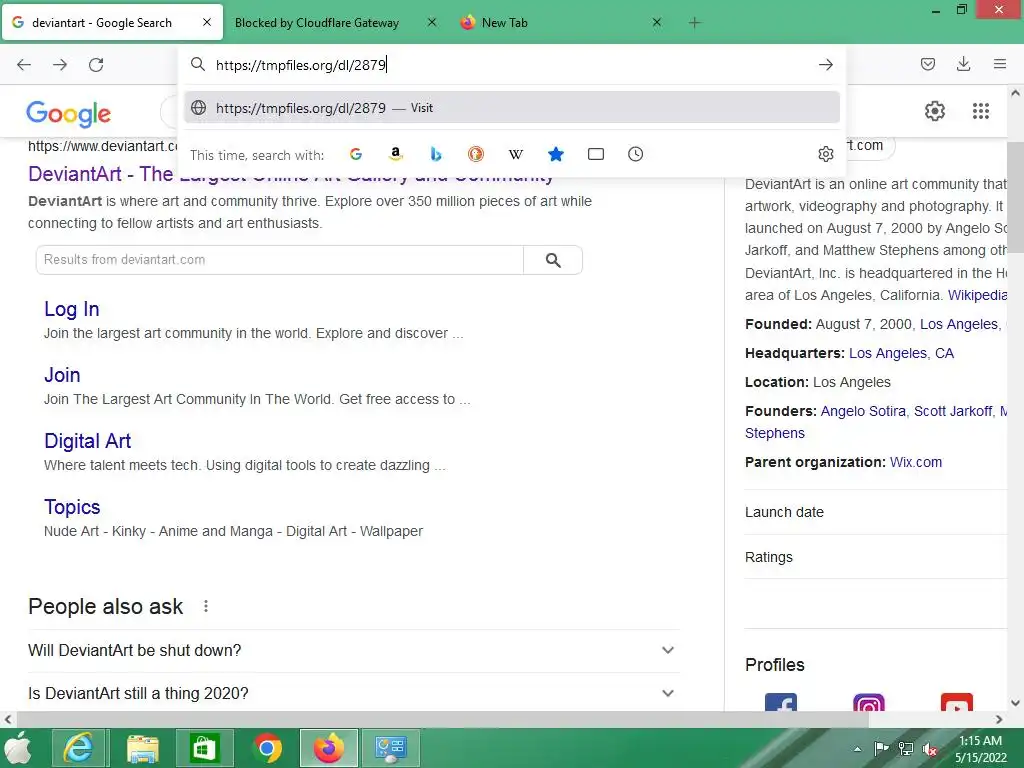
Task: Expand the Ratings section
Action: (x=876, y=557)
